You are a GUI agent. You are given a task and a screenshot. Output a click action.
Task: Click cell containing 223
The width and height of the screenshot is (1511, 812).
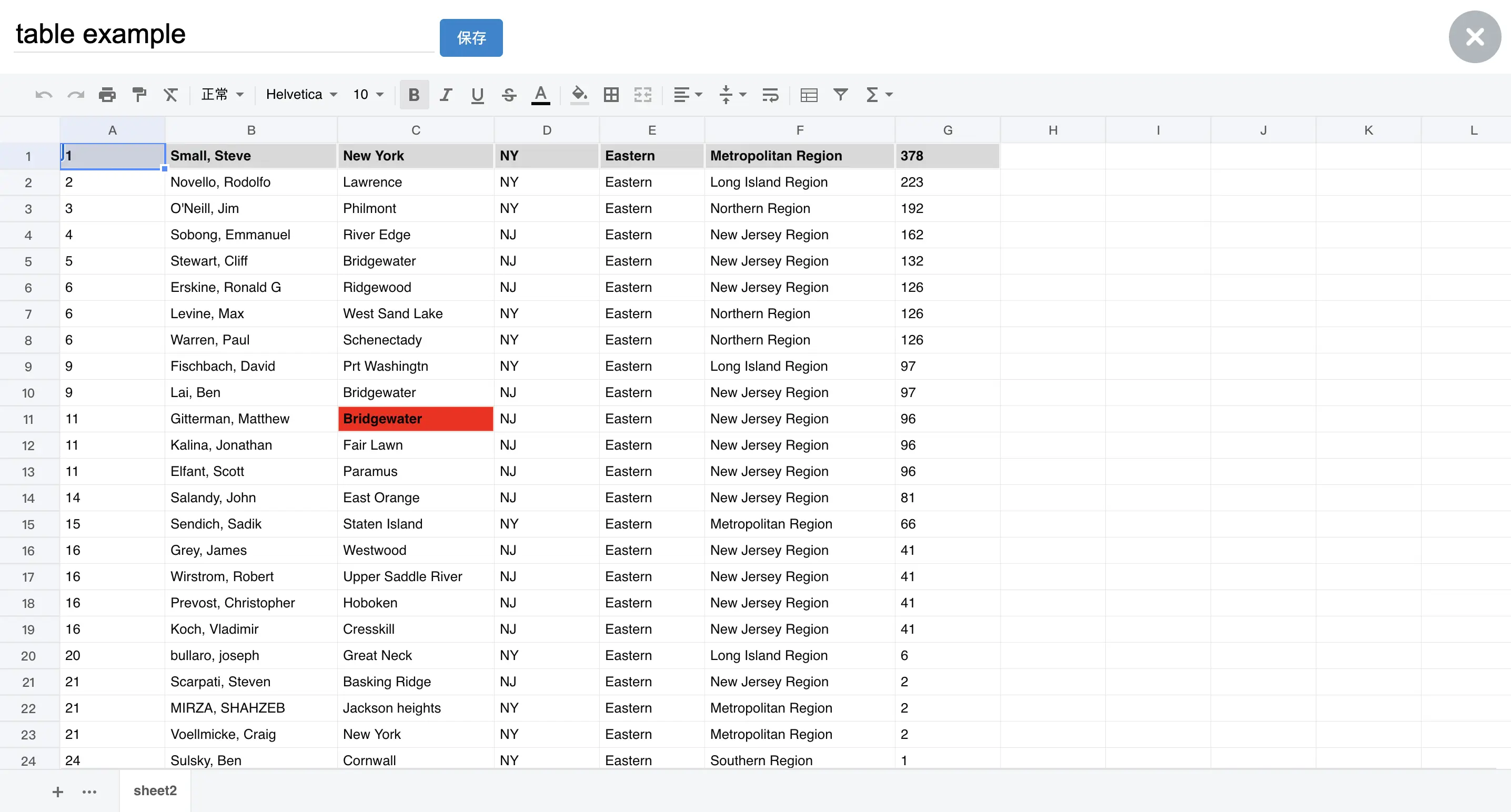(948, 182)
